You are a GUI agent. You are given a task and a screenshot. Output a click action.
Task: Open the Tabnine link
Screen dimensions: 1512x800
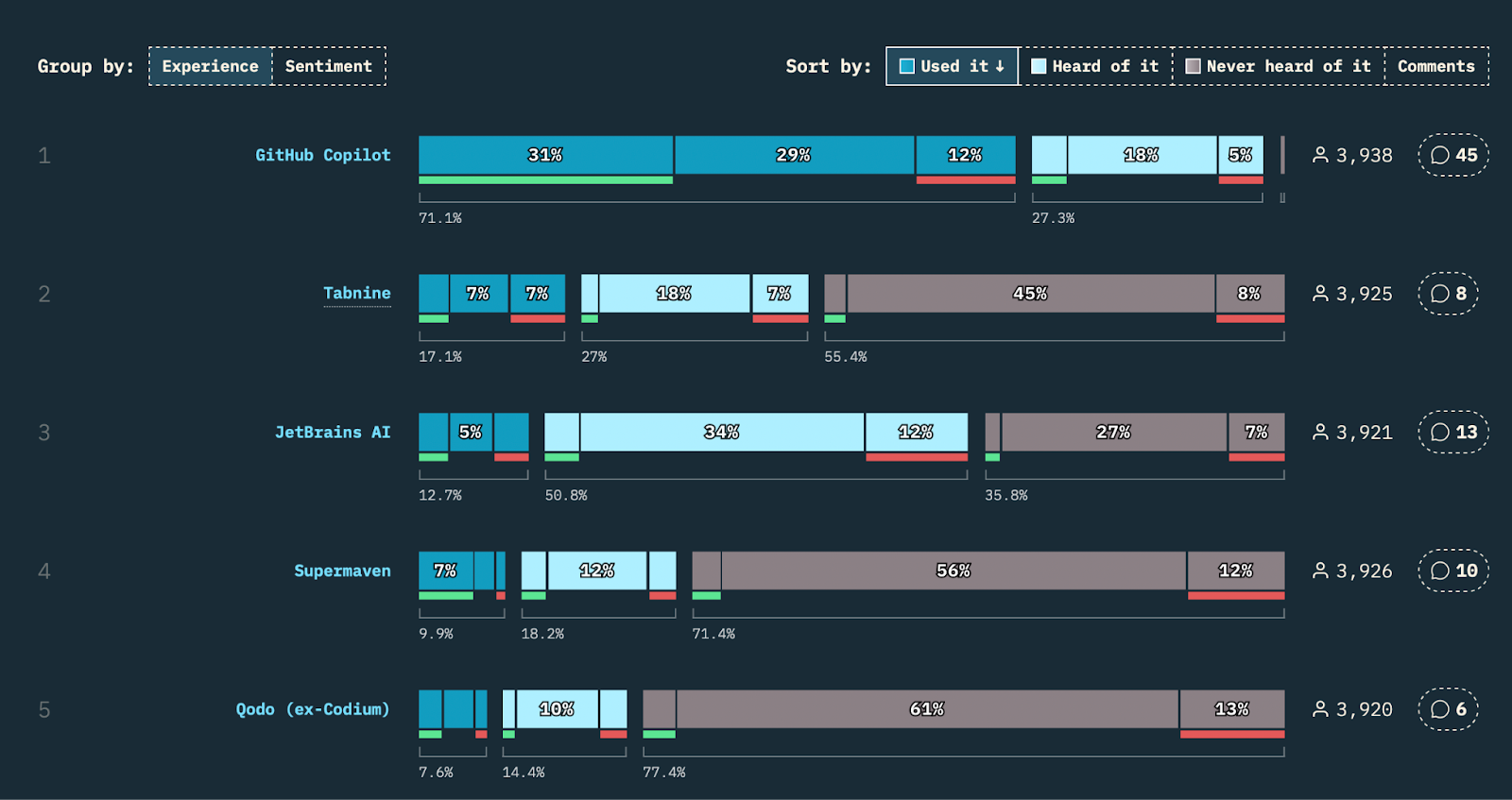(x=357, y=293)
